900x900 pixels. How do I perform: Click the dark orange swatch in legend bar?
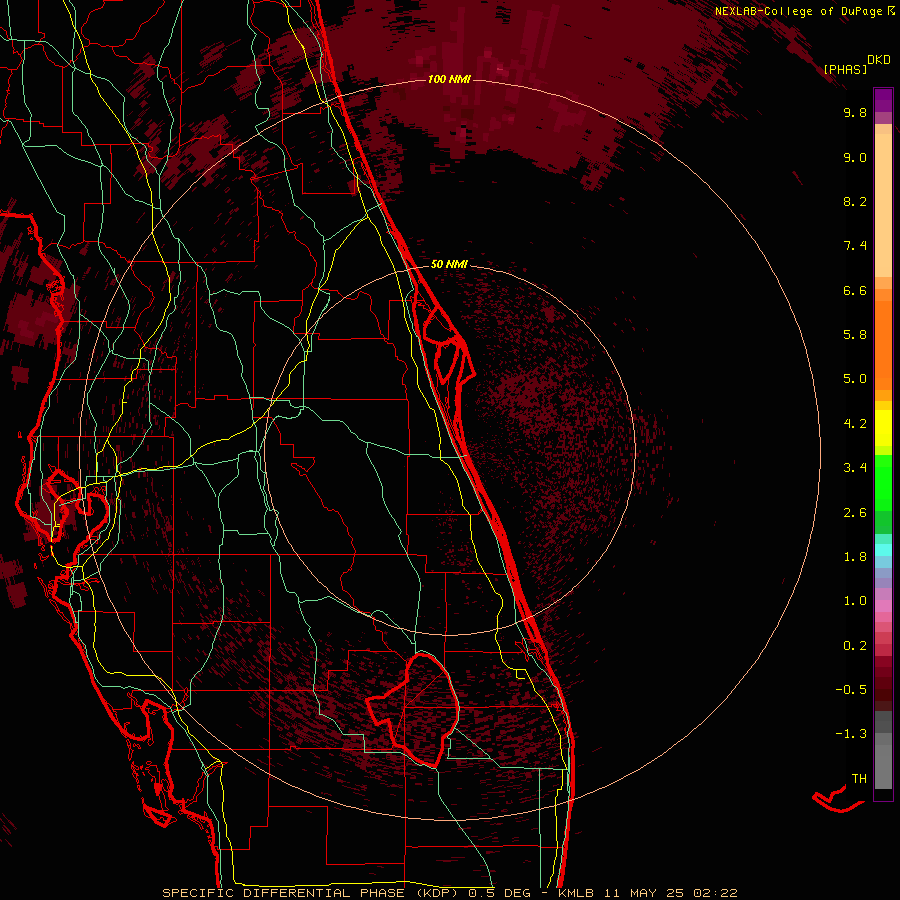[883, 346]
